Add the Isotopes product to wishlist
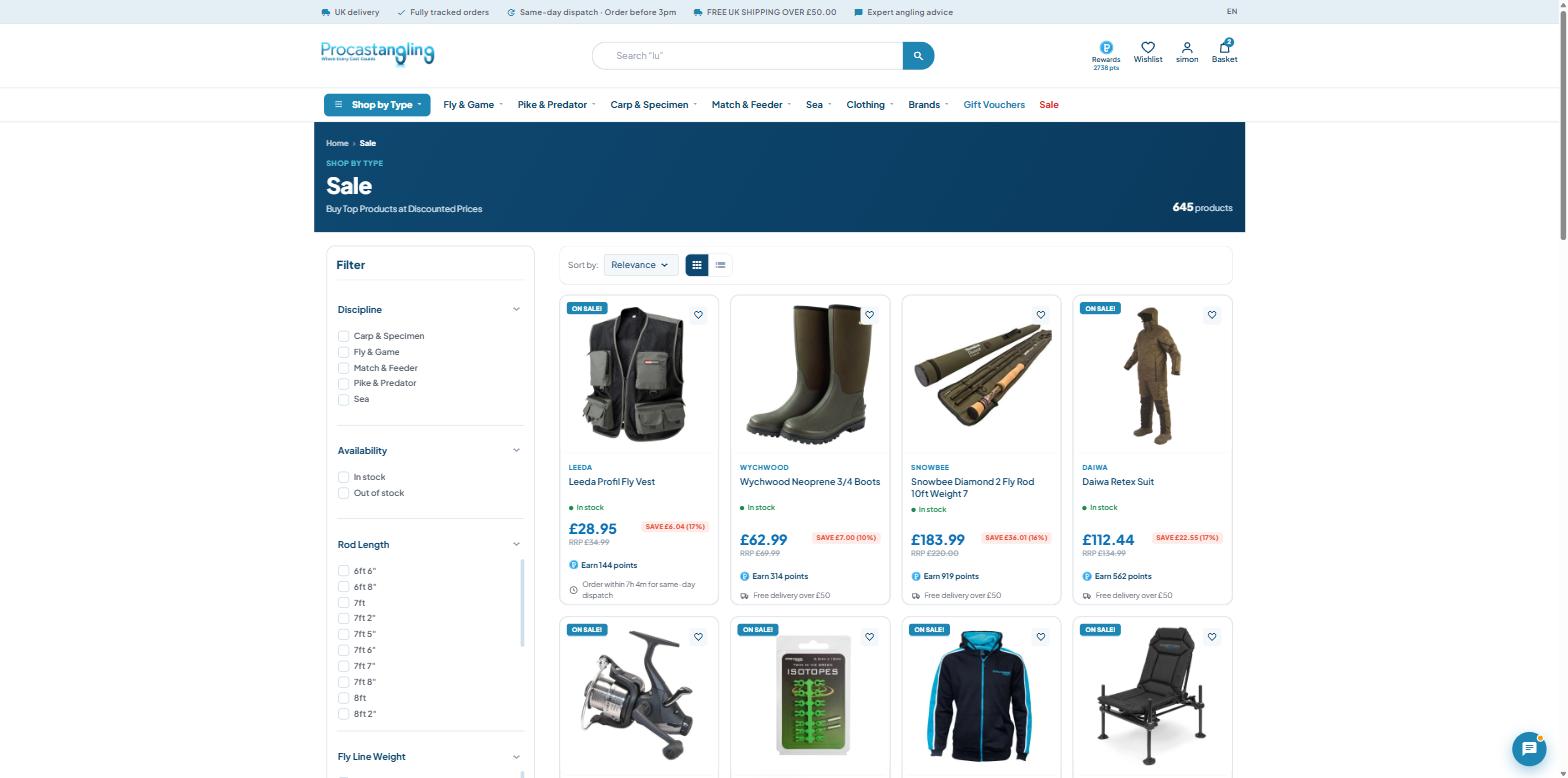Viewport: 1568px width, 778px height. tap(869, 637)
